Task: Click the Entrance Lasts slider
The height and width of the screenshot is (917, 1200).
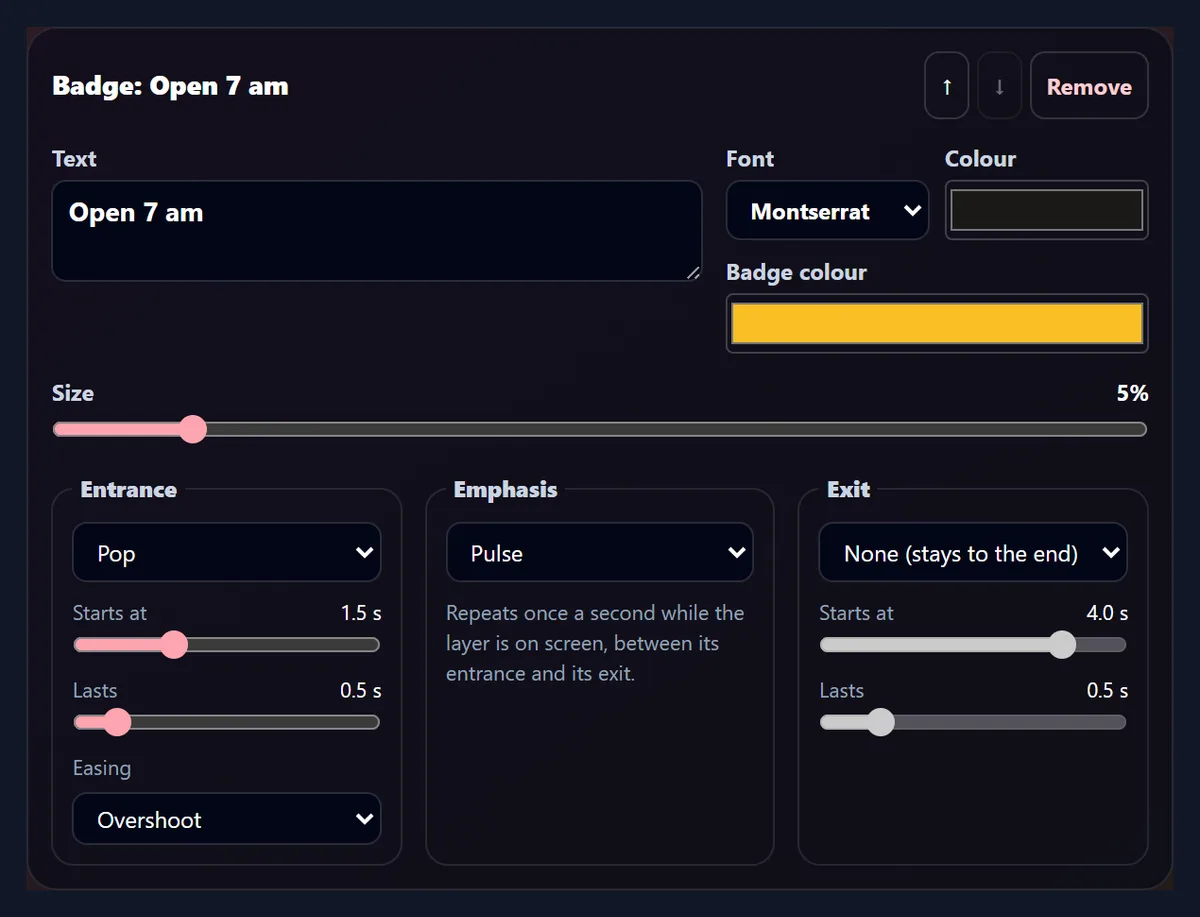Action: [227, 722]
